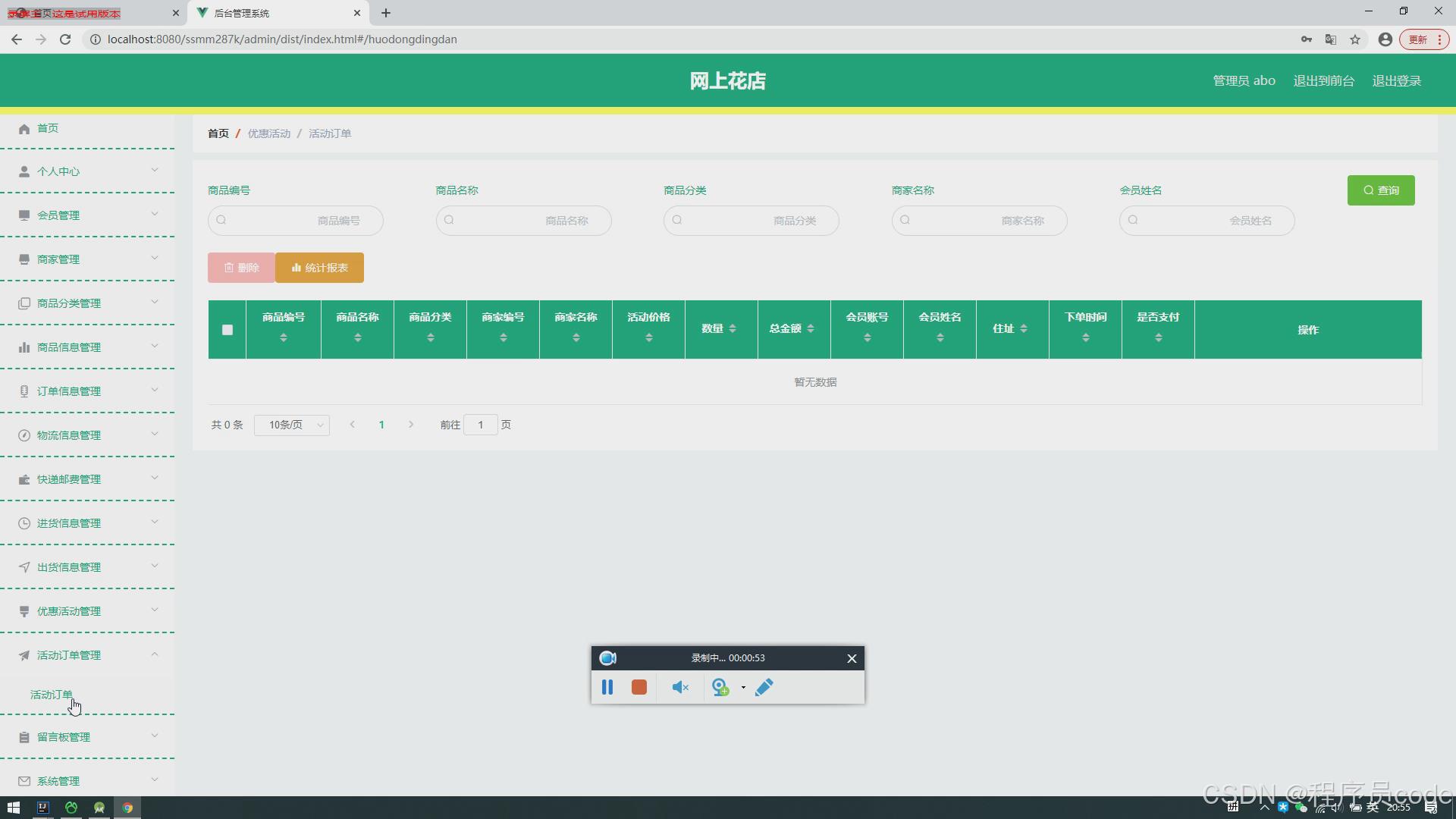Open the 10条/页 page size dropdown
The width and height of the screenshot is (1456, 819).
(x=292, y=425)
